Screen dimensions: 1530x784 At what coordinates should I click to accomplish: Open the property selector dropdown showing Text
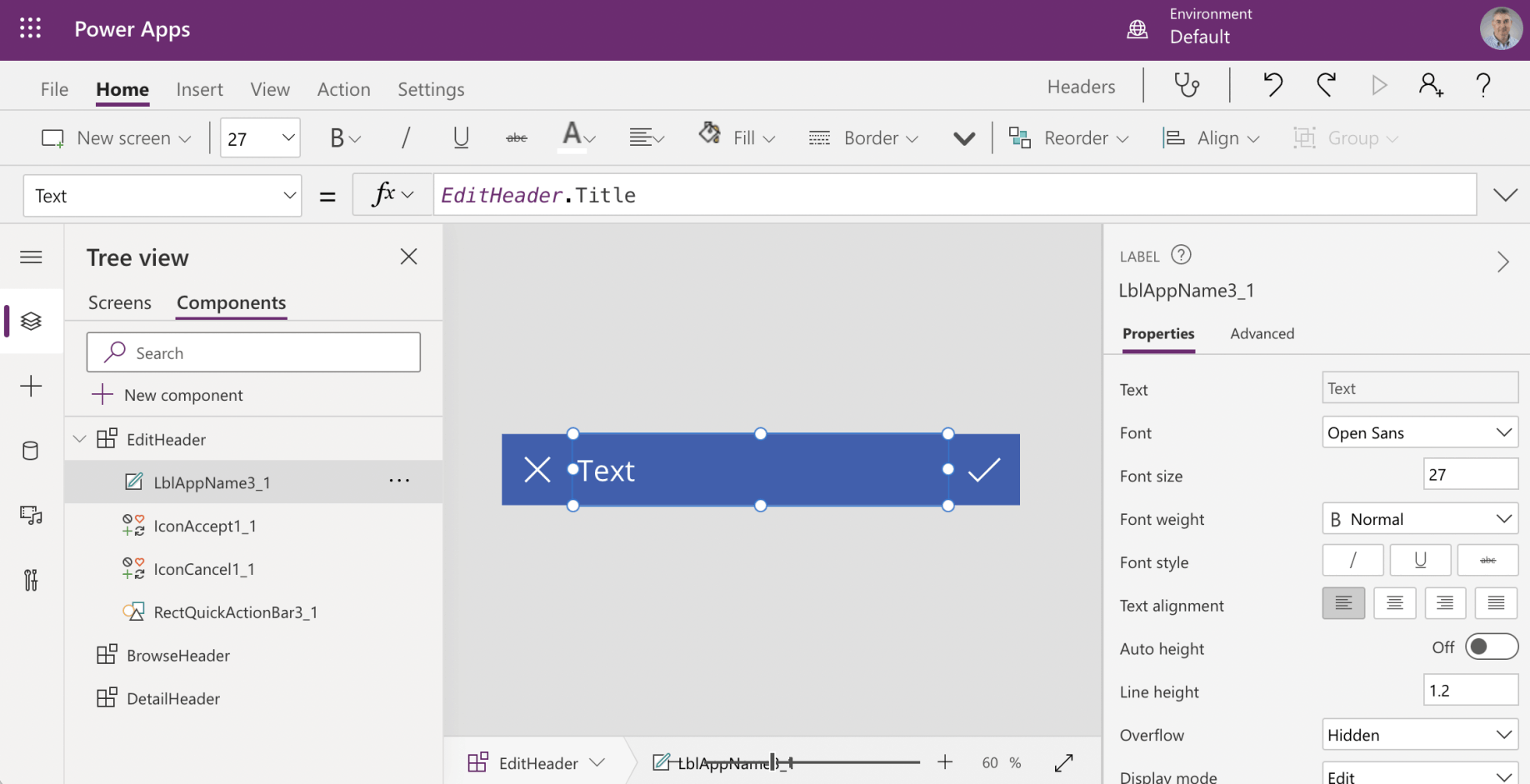point(162,196)
